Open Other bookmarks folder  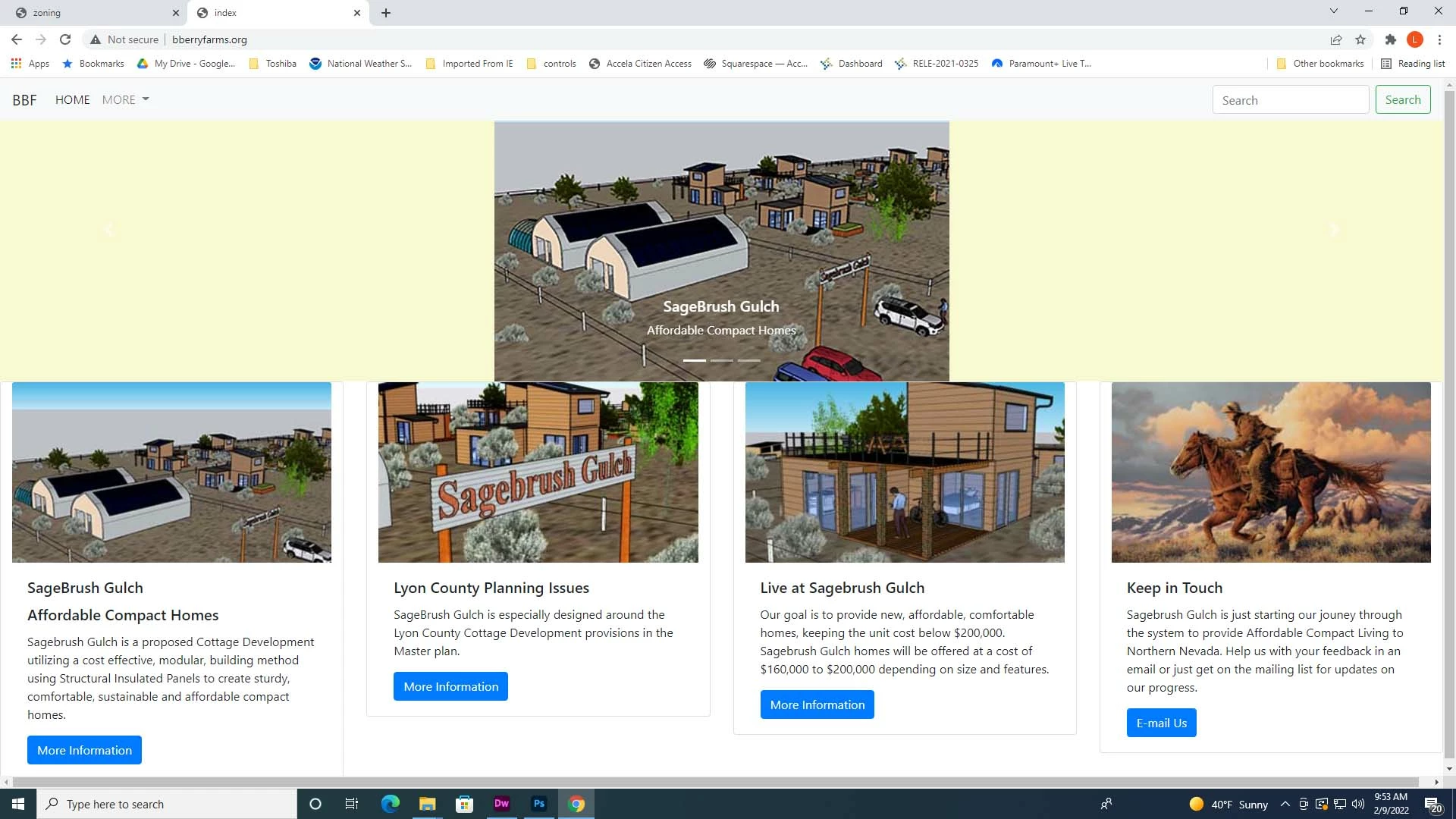coord(1320,64)
